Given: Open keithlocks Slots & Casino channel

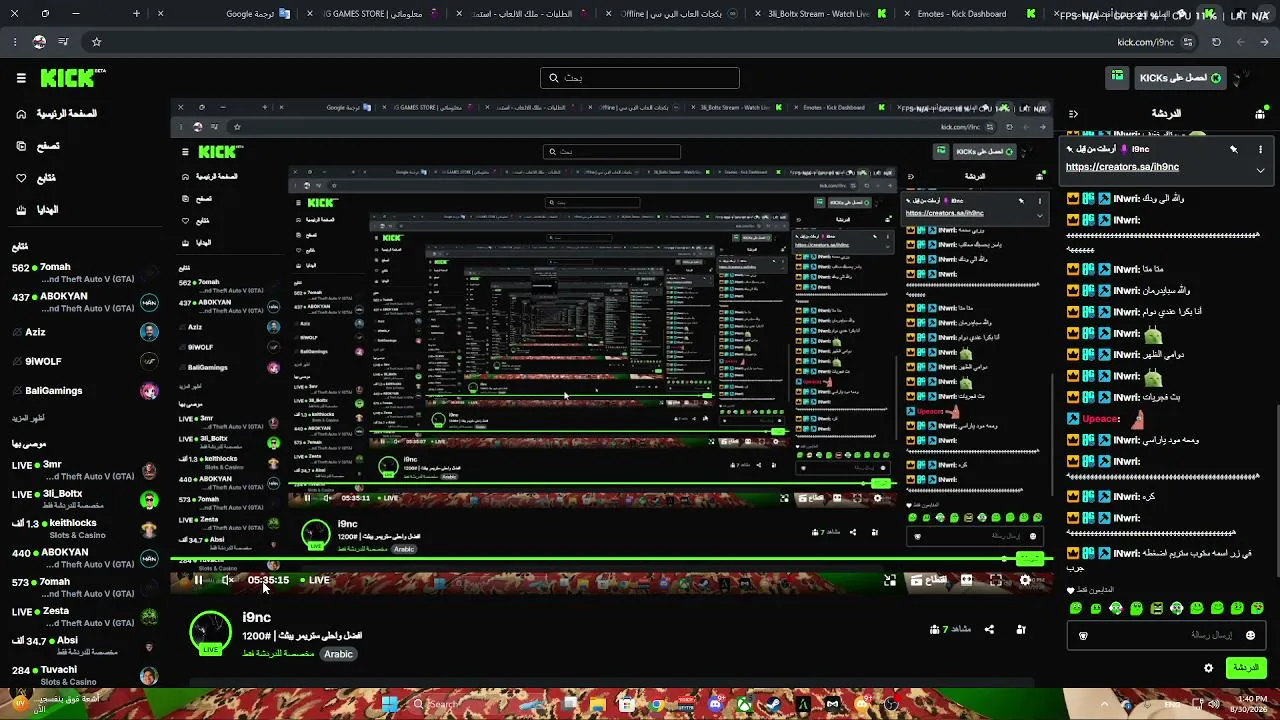Looking at the screenshot, I should (85, 528).
